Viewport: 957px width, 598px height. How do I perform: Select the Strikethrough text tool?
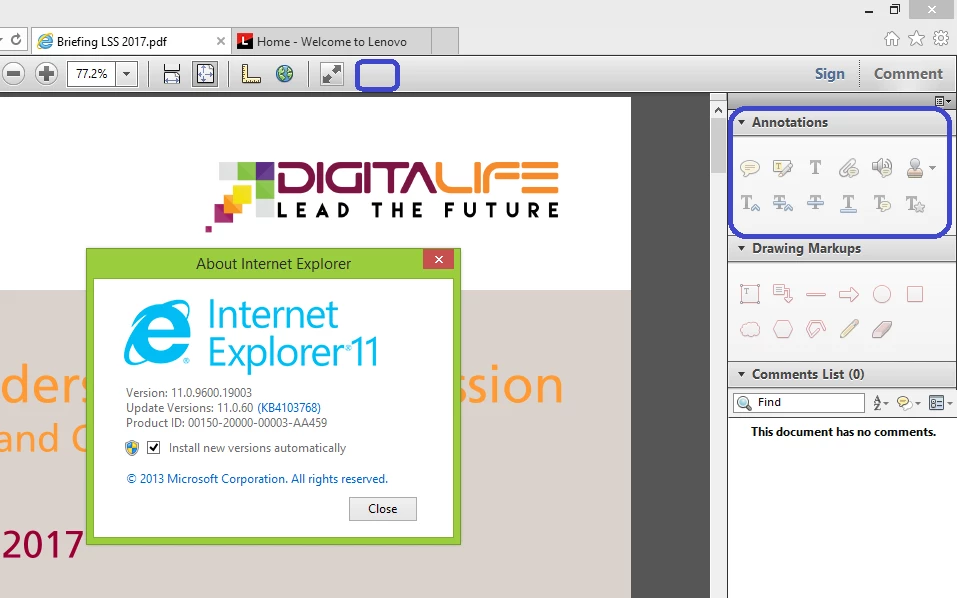tap(815, 203)
